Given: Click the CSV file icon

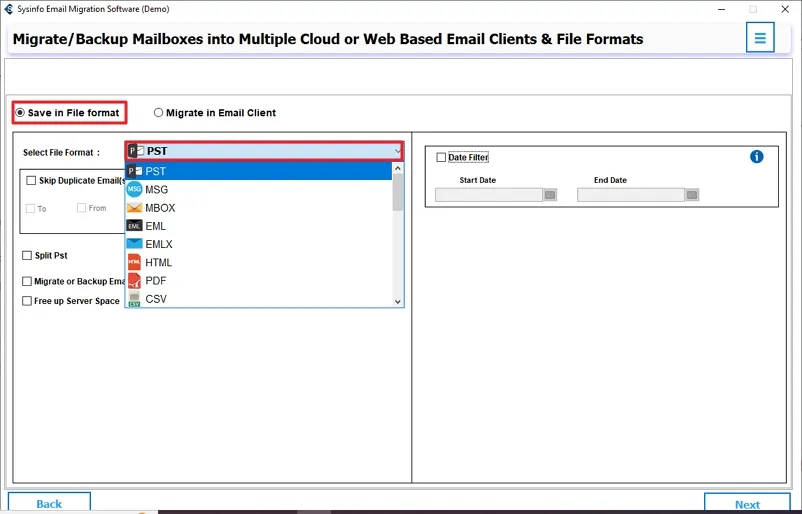Looking at the screenshot, I should [135, 299].
